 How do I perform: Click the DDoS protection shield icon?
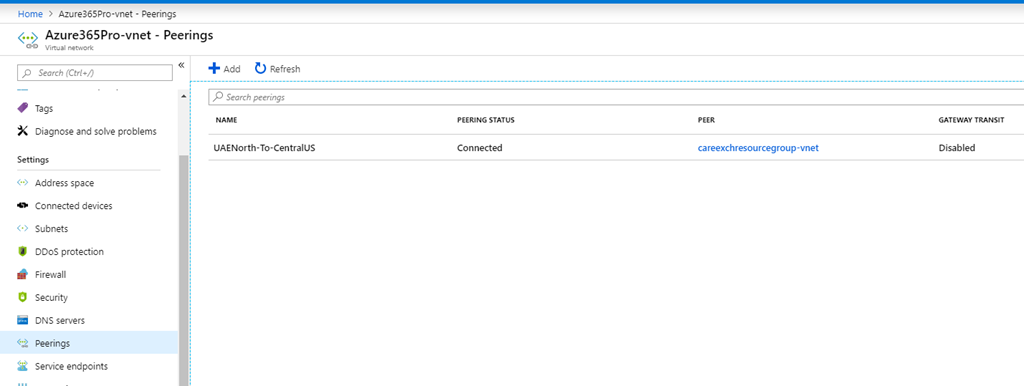click(x=22, y=251)
